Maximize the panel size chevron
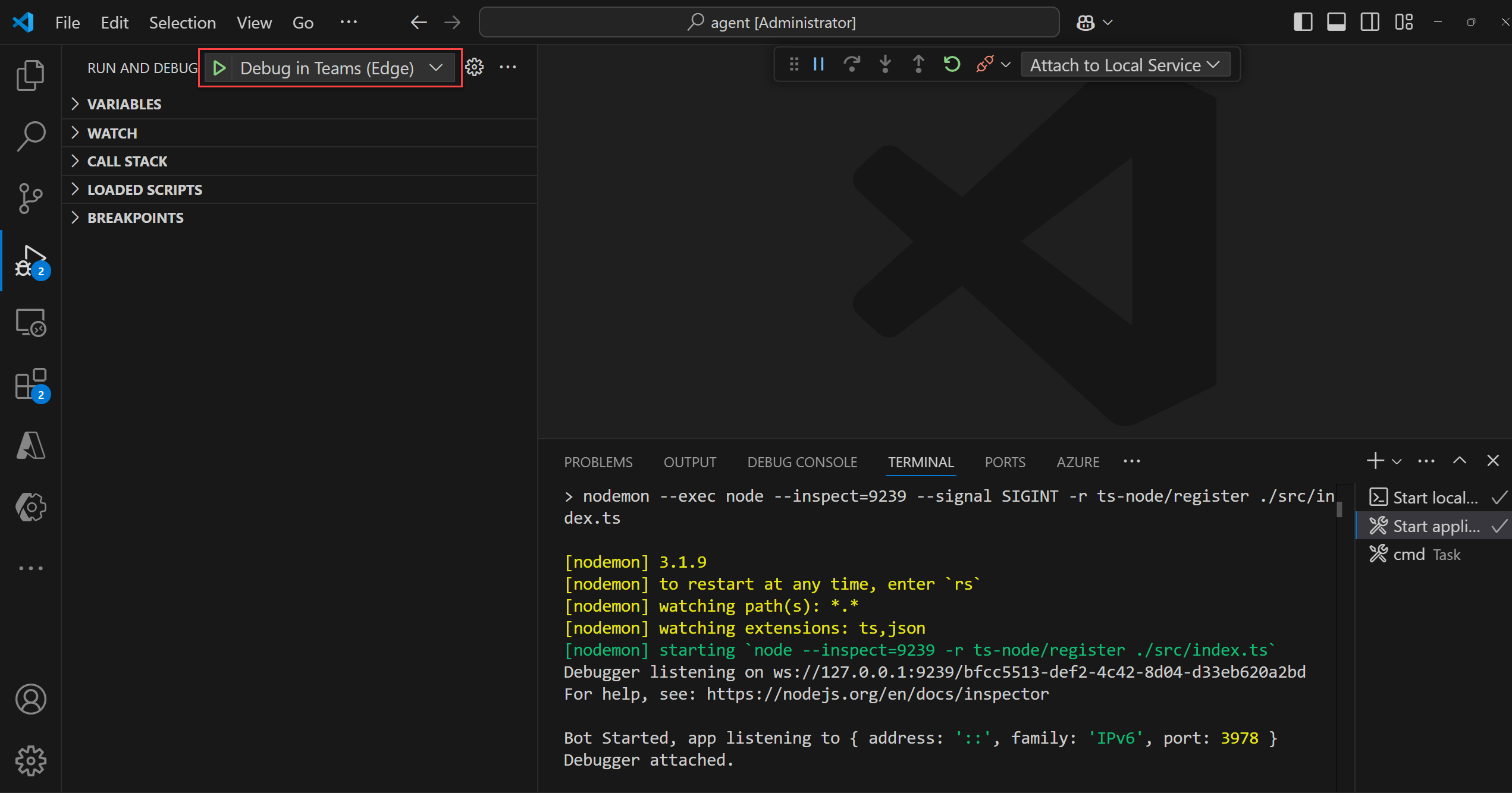 point(1459,461)
